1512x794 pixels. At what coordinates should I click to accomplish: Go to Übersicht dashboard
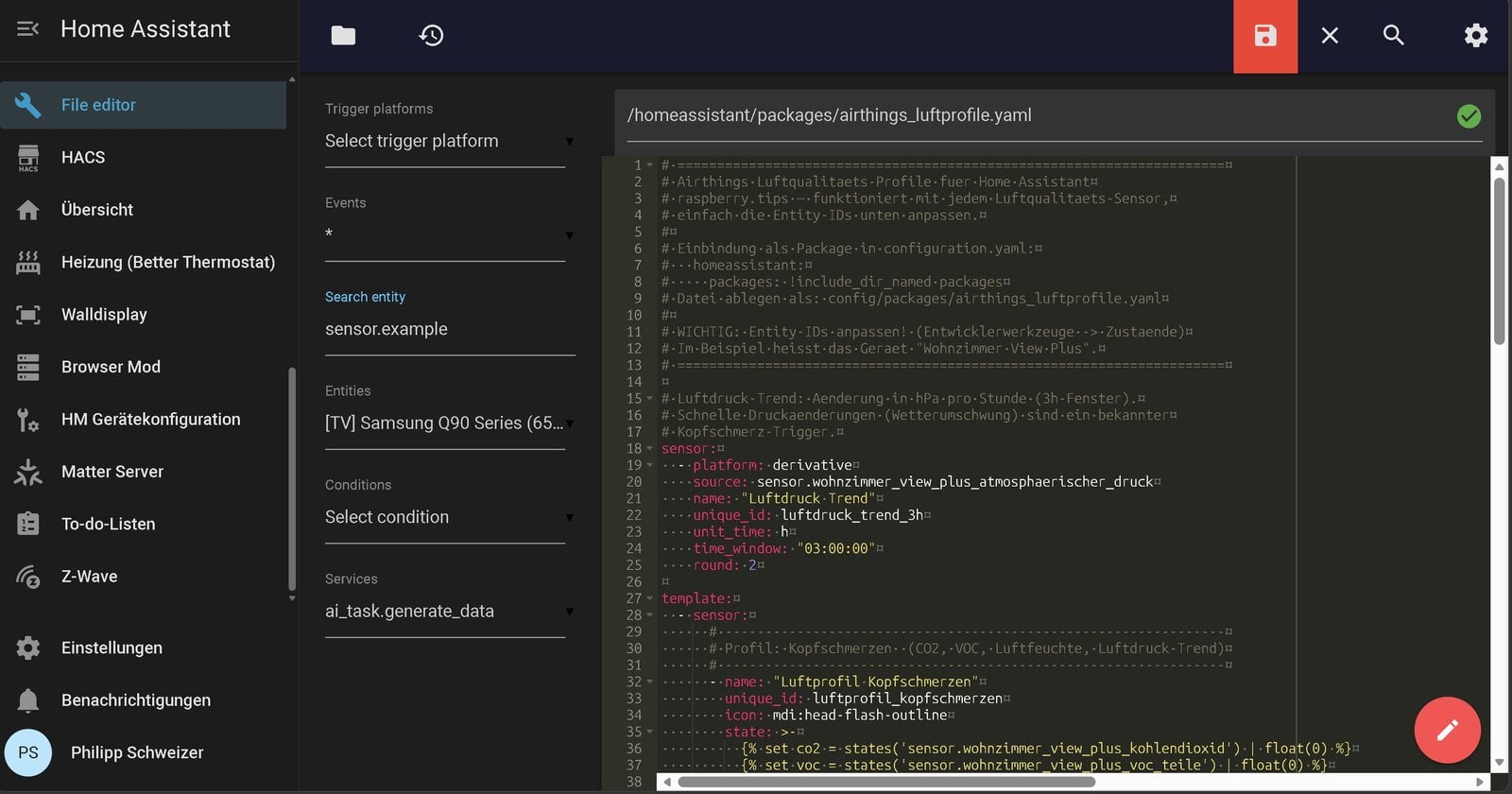(x=144, y=210)
